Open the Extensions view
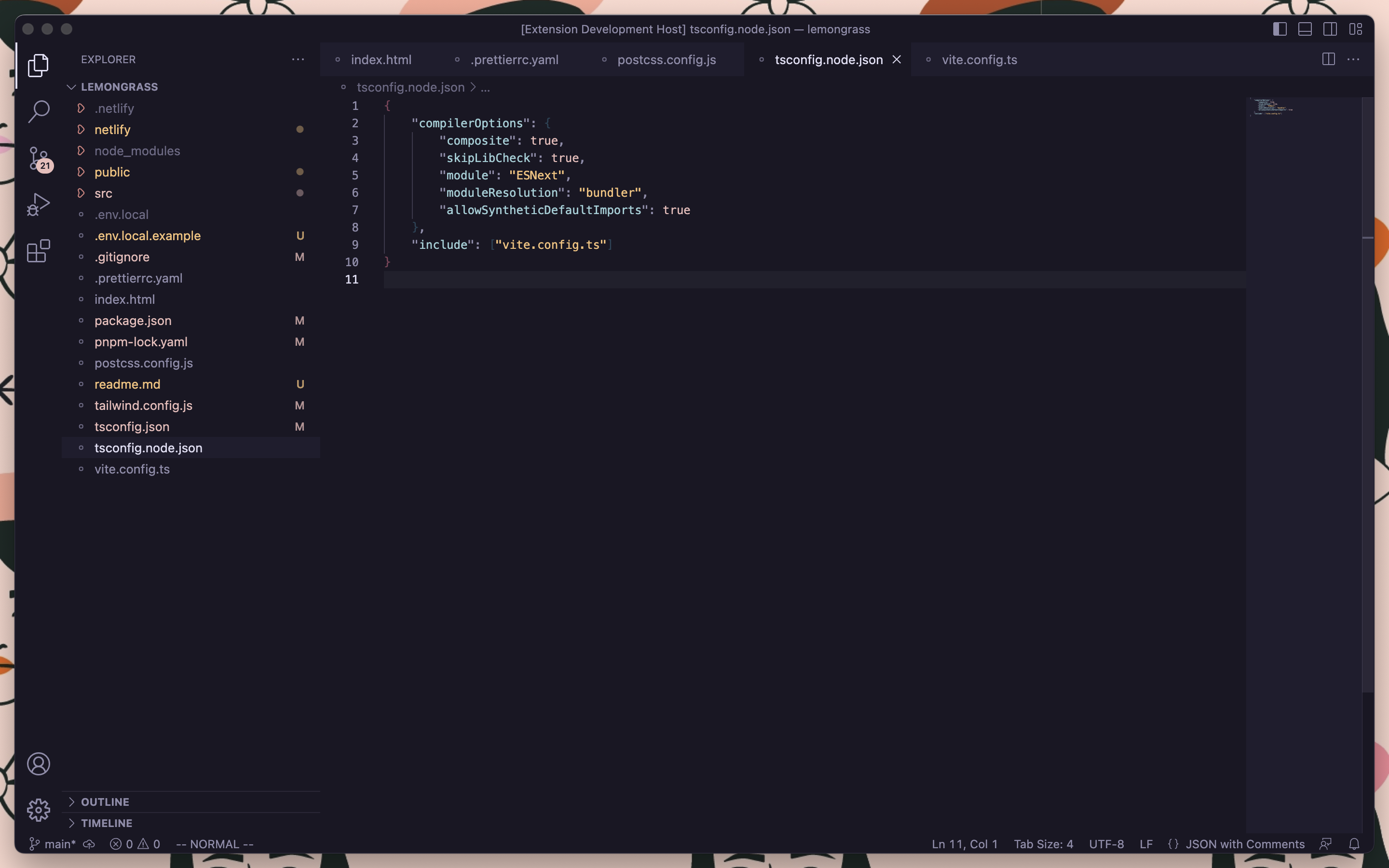This screenshot has width=1389, height=868. [38, 251]
